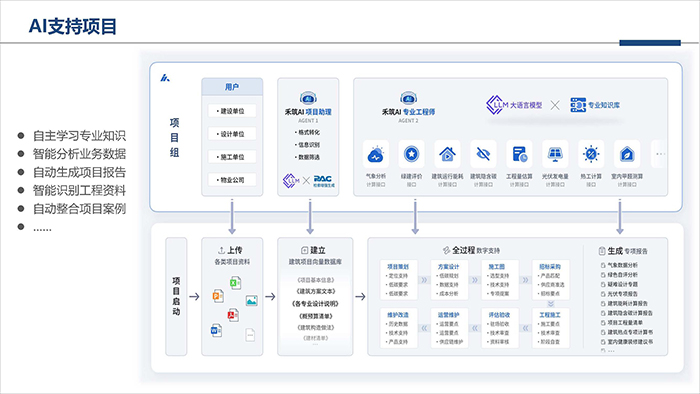Select the 工程量估算 document-clock icon
700x394 pixels.
tap(519, 154)
